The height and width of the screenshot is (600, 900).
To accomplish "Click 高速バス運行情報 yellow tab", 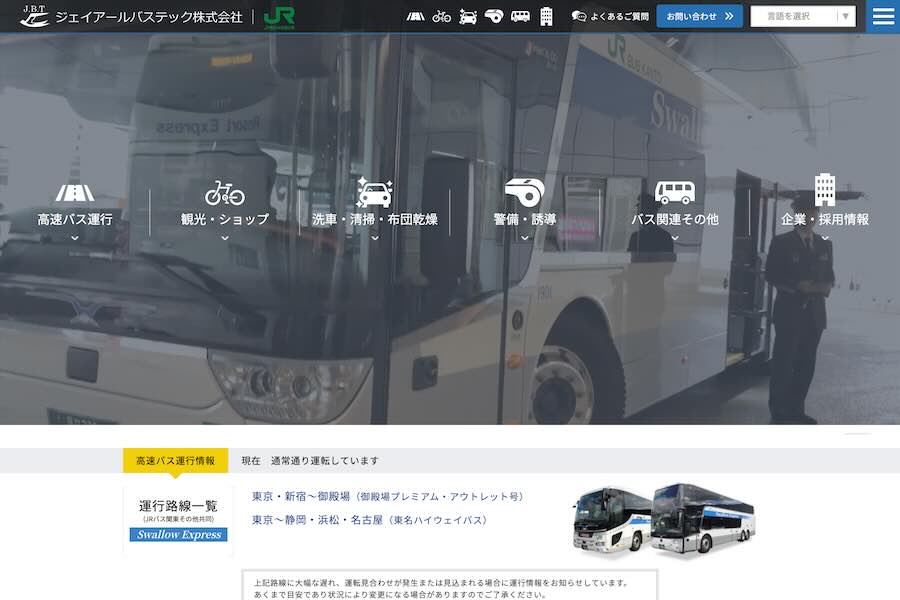I will point(176,460).
